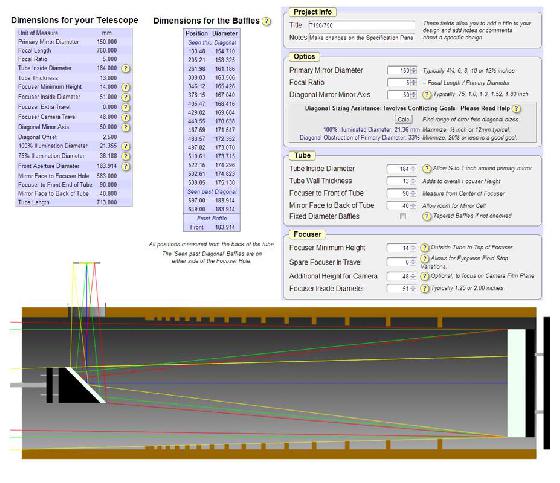Viewport: 560px width, 483px height.
Task: Click Primary Mirror Diameter spinner arrows
Action: [414, 71]
